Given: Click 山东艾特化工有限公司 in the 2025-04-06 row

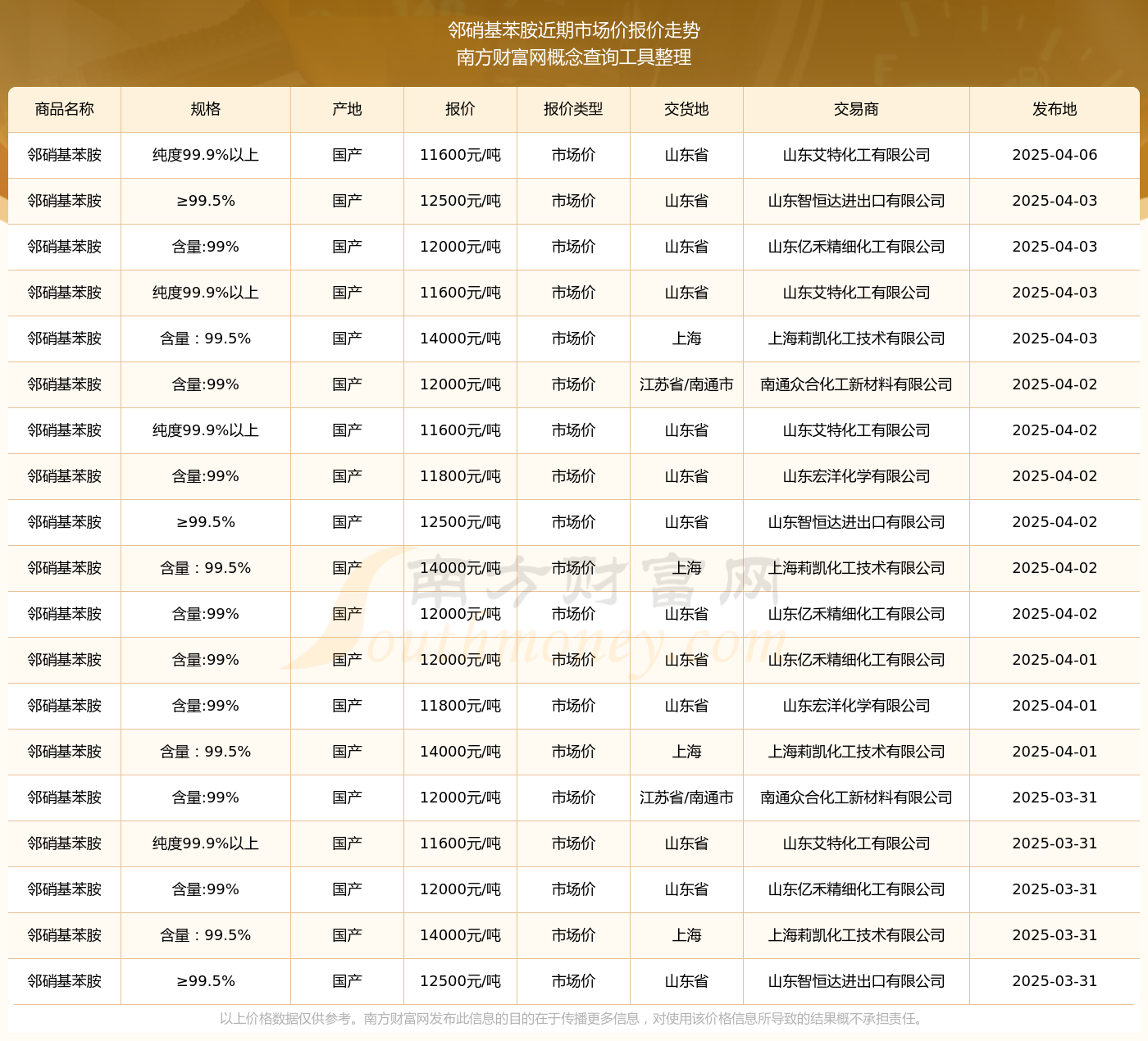Looking at the screenshot, I should [x=856, y=155].
